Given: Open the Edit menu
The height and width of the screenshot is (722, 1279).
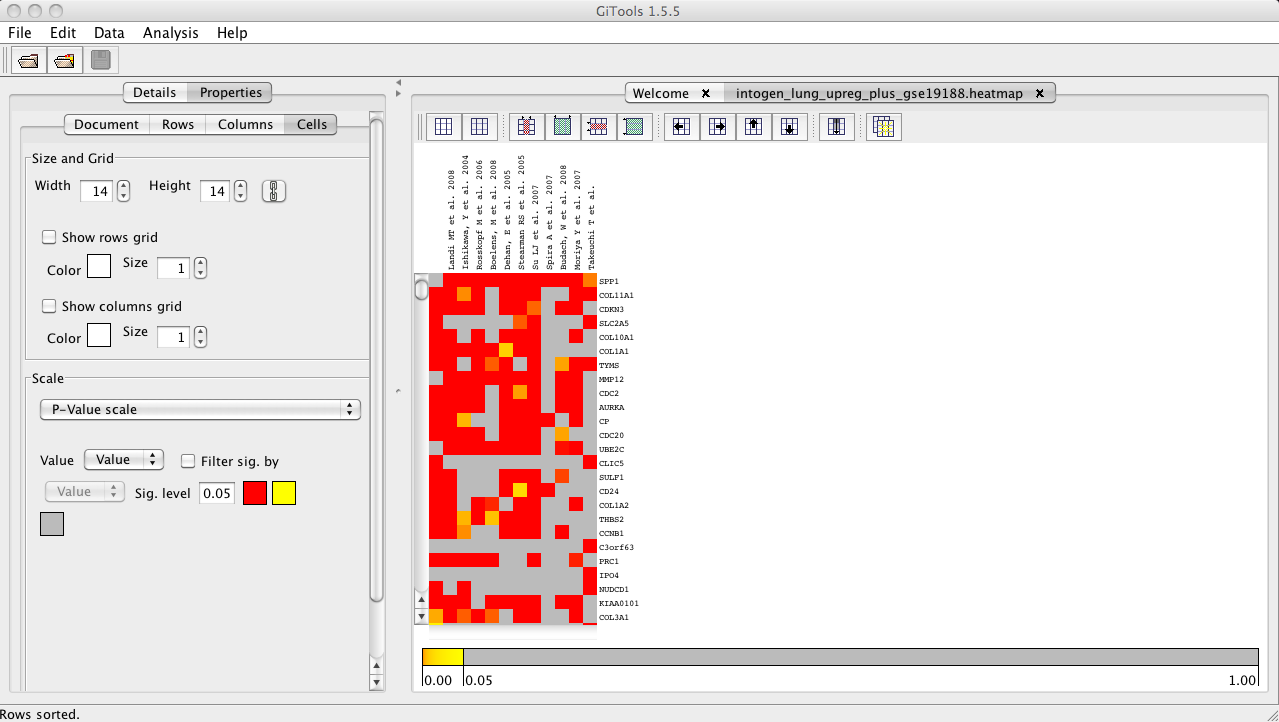Looking at the screenshot, I should (x=63, y=33).
